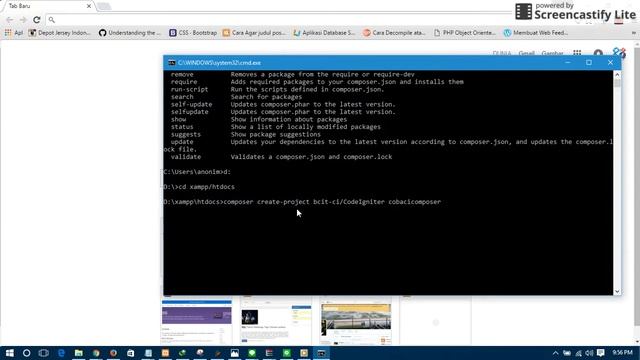Open the second most-visited site thumbnail

tap(276, 322)
